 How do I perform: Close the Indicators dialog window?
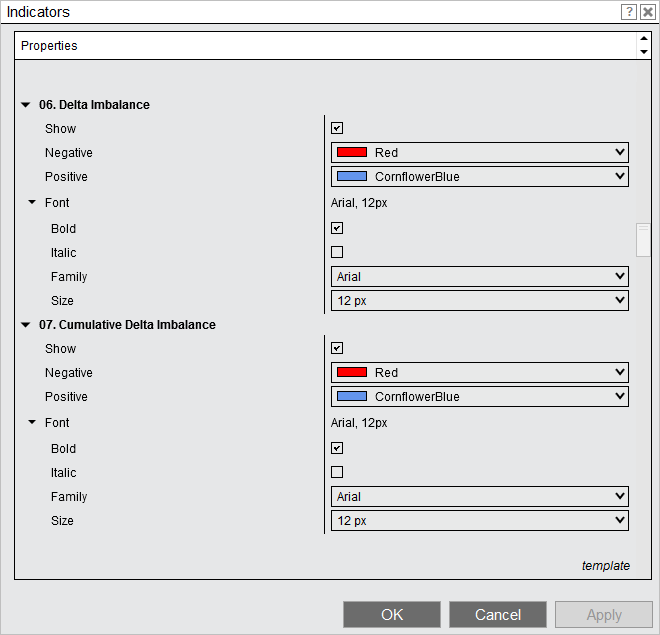[647, 12]
